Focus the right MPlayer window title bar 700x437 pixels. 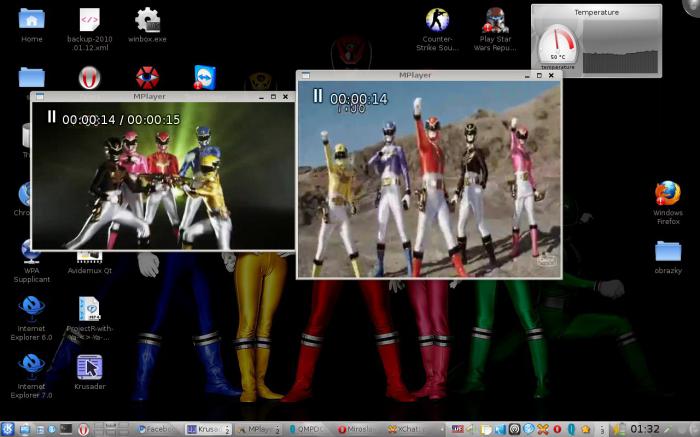click(x=415, y=75)
